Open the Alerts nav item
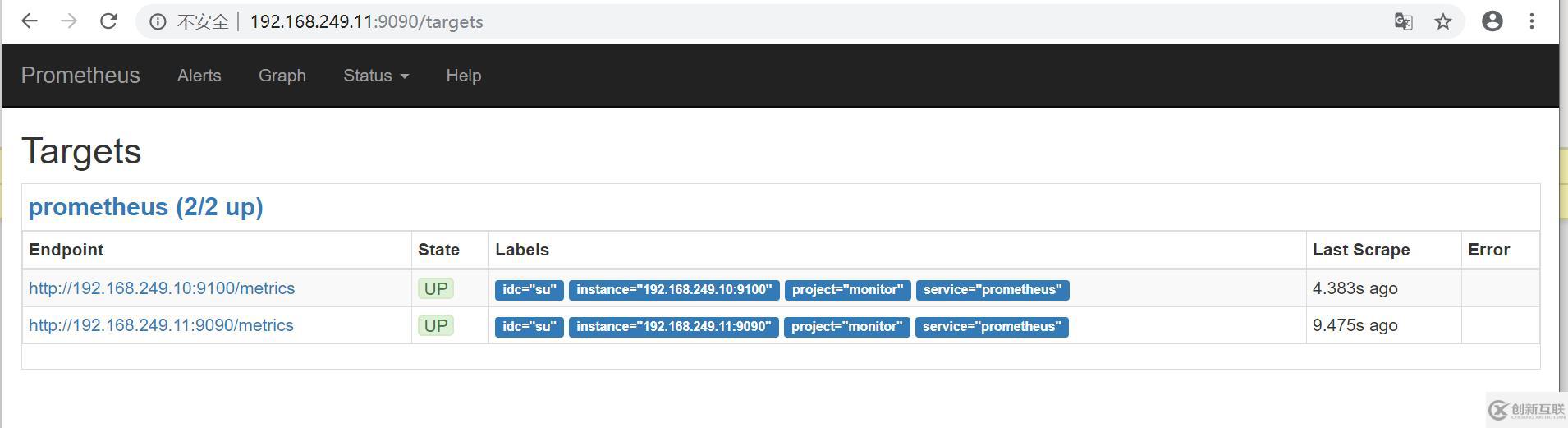This screenshot has height=428, width=1568. click(199, 76)
